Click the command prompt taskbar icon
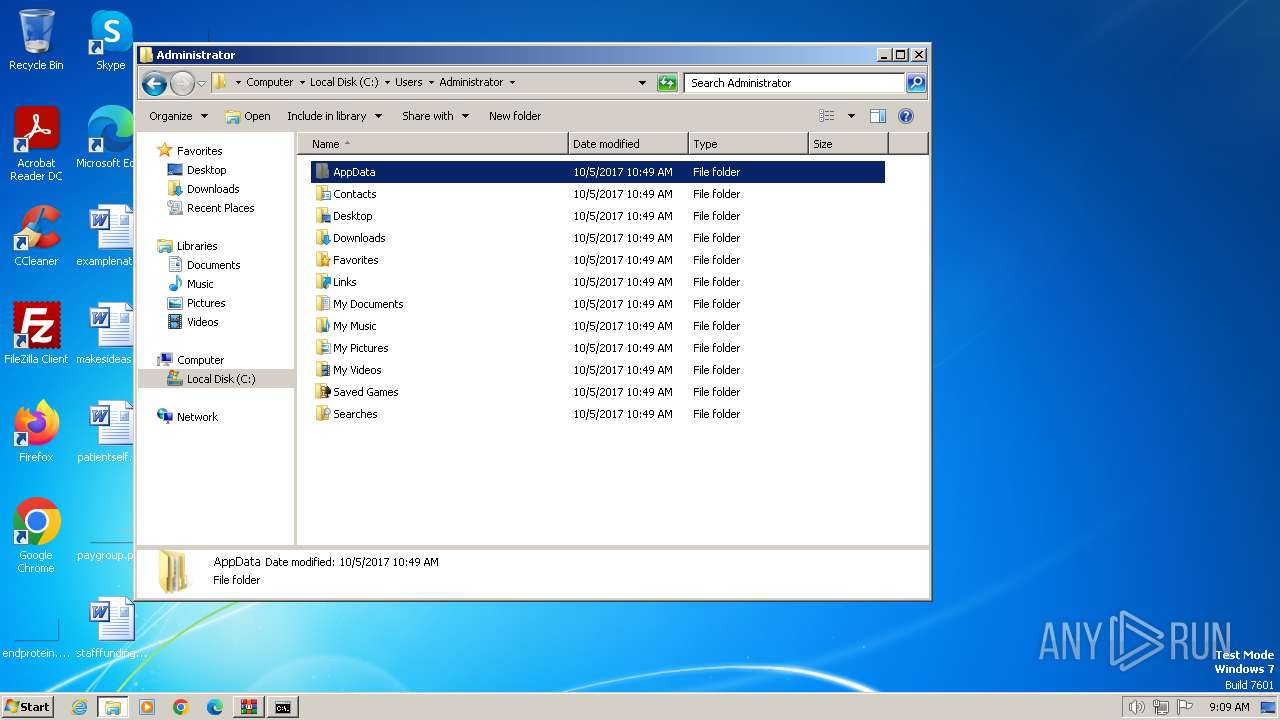The image size is (1280, 720). pos(283,707)
